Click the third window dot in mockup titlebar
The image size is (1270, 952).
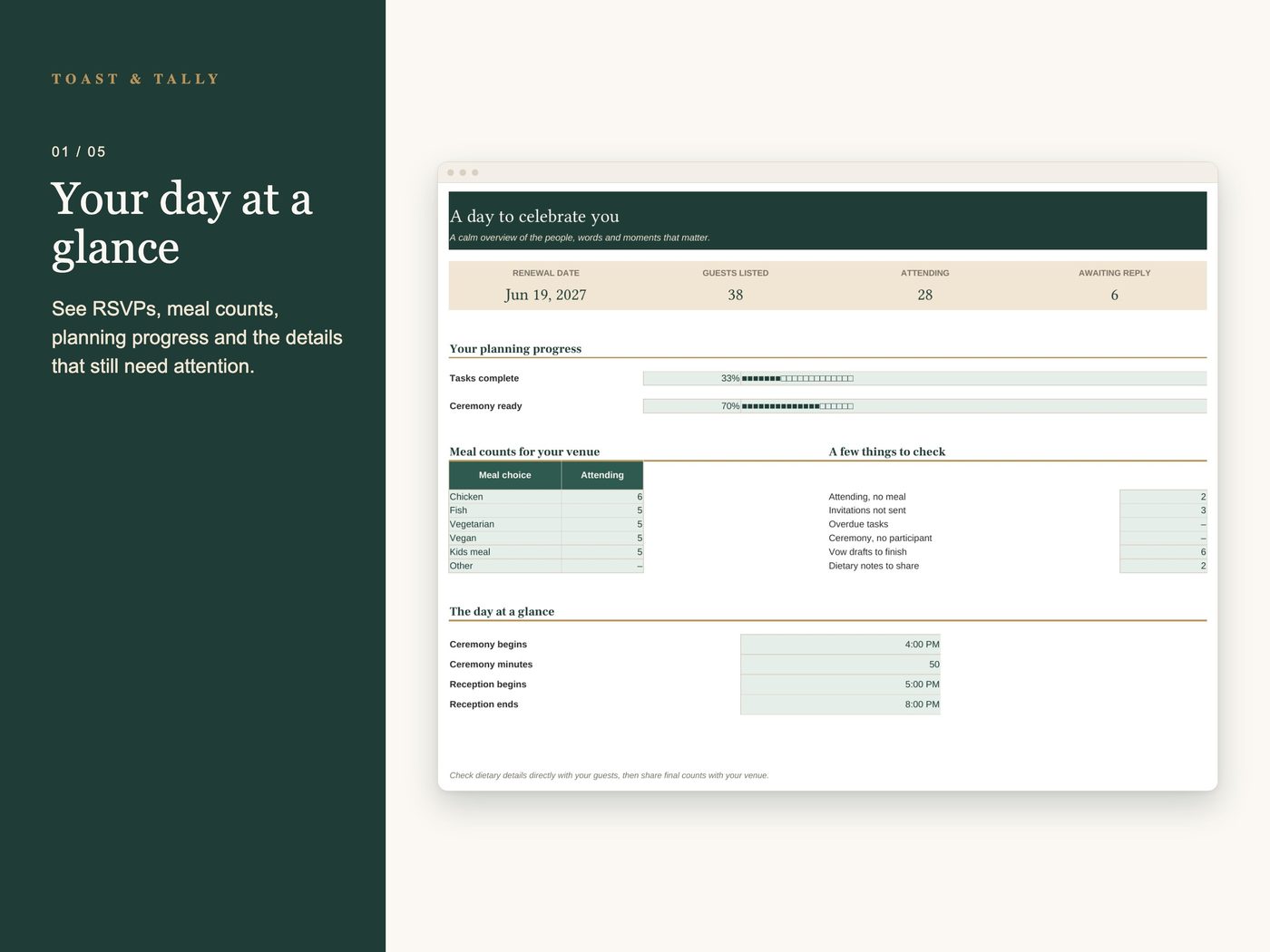click(474, 172)
